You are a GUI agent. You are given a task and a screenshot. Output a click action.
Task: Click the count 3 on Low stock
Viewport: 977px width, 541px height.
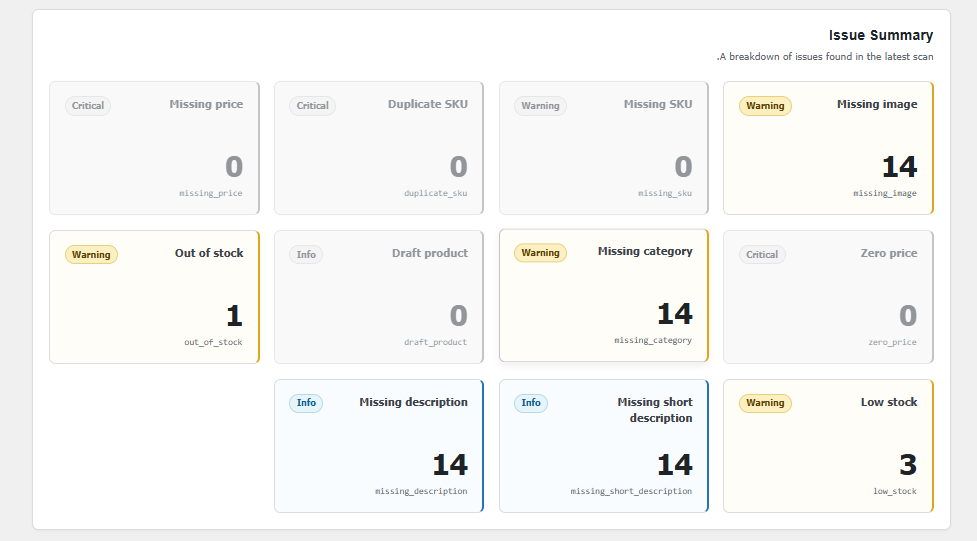point(908,465)
